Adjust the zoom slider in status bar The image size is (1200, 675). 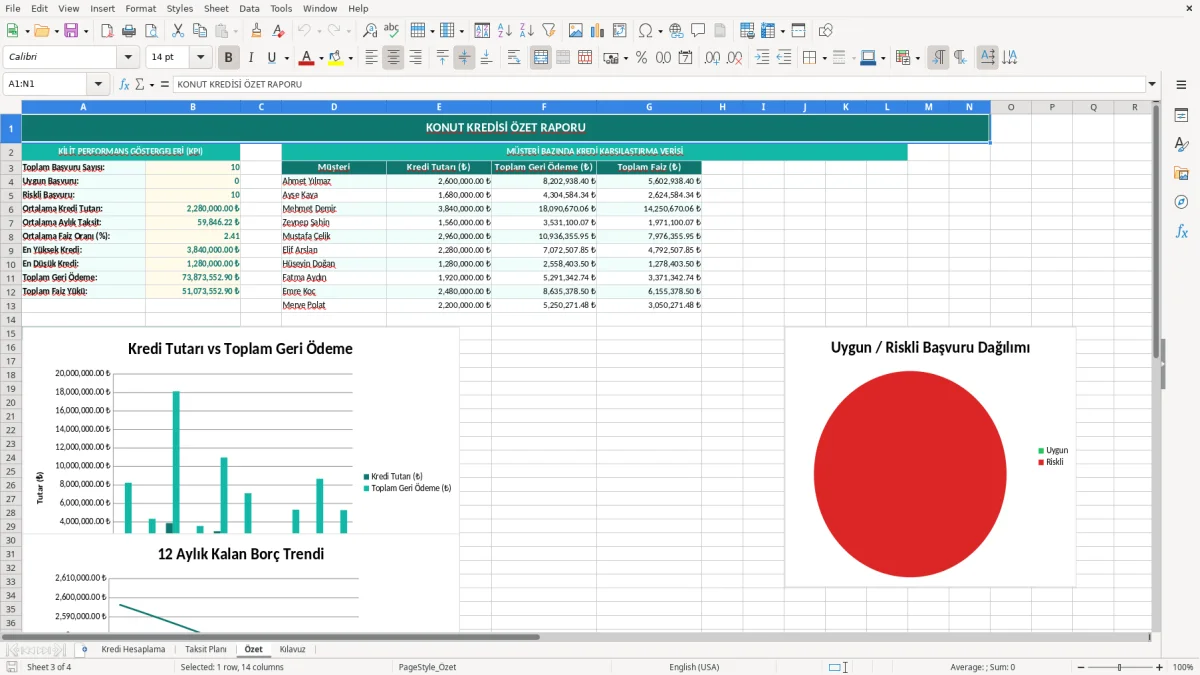[1120, 667]
